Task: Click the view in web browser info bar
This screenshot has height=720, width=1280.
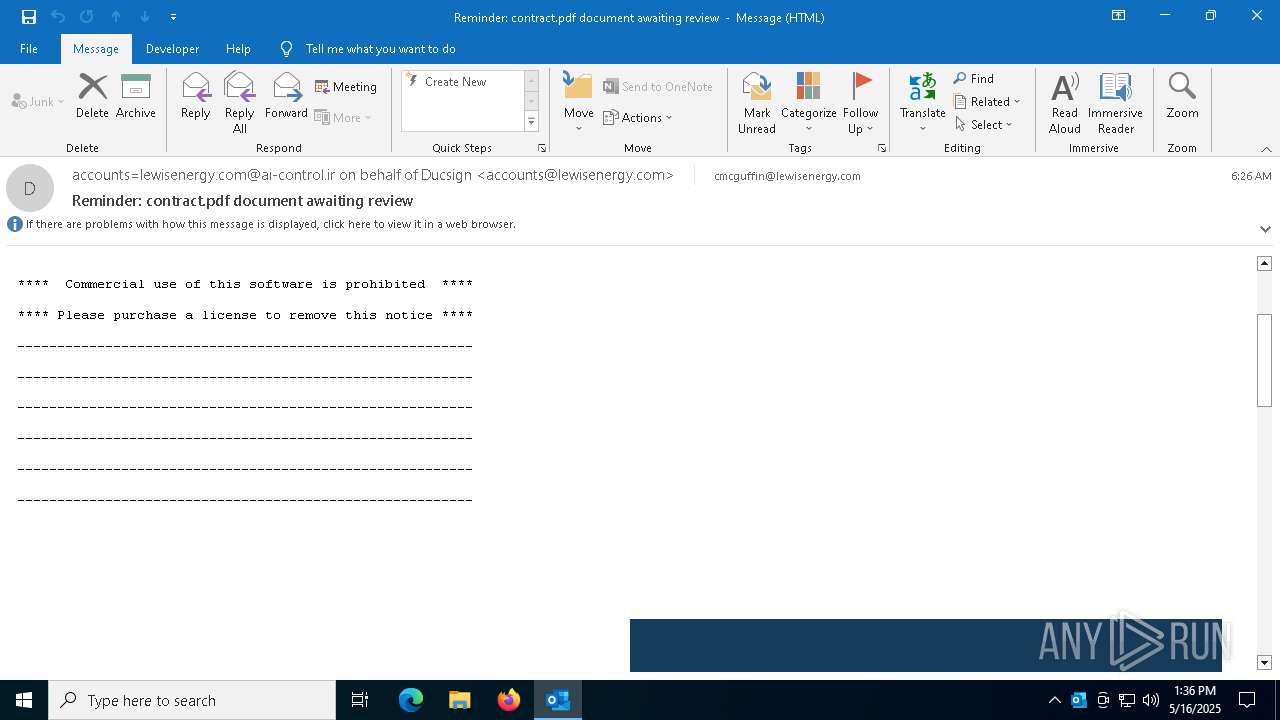Action: pos(270,224)
